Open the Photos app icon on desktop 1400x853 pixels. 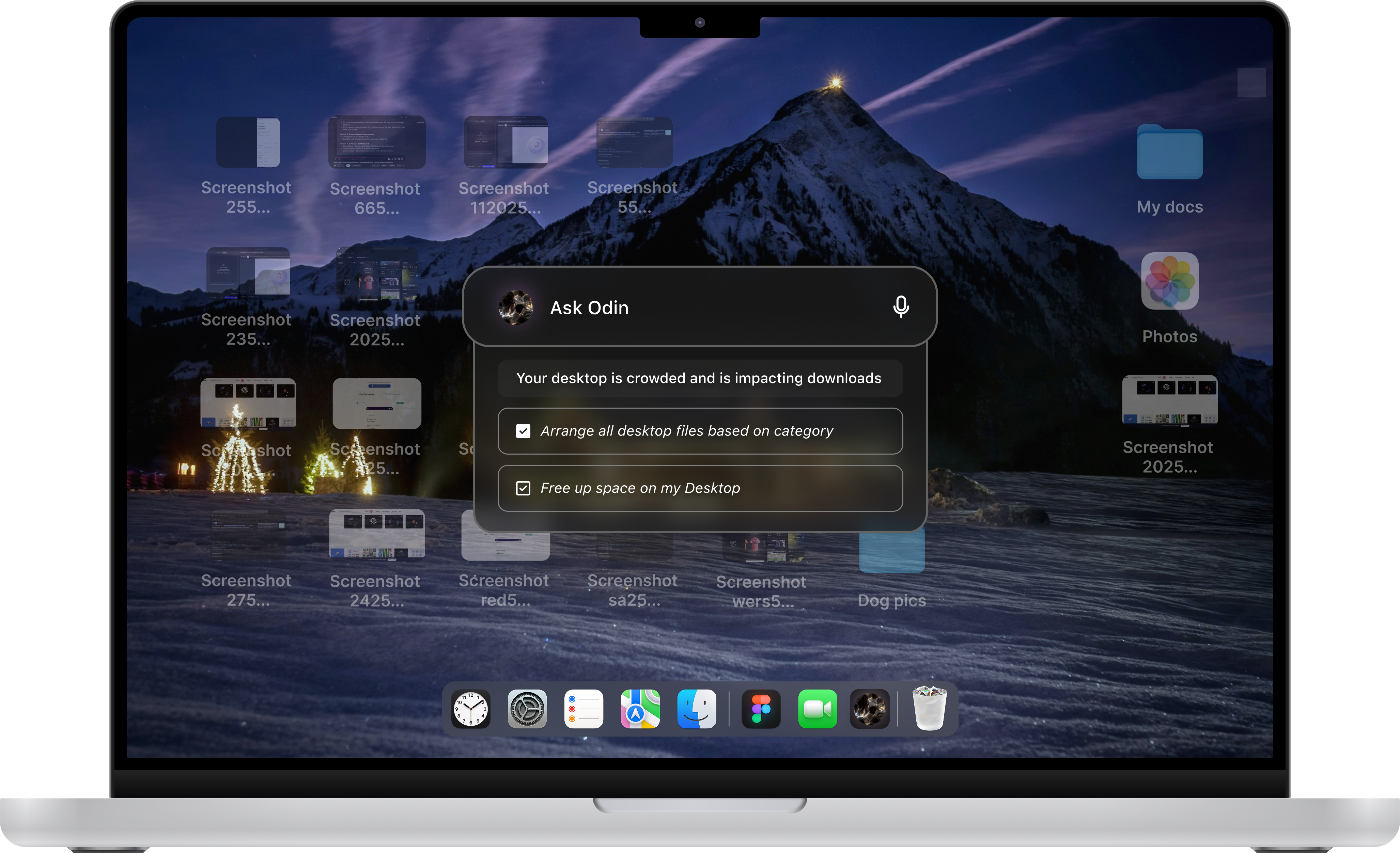[1169, 281]
